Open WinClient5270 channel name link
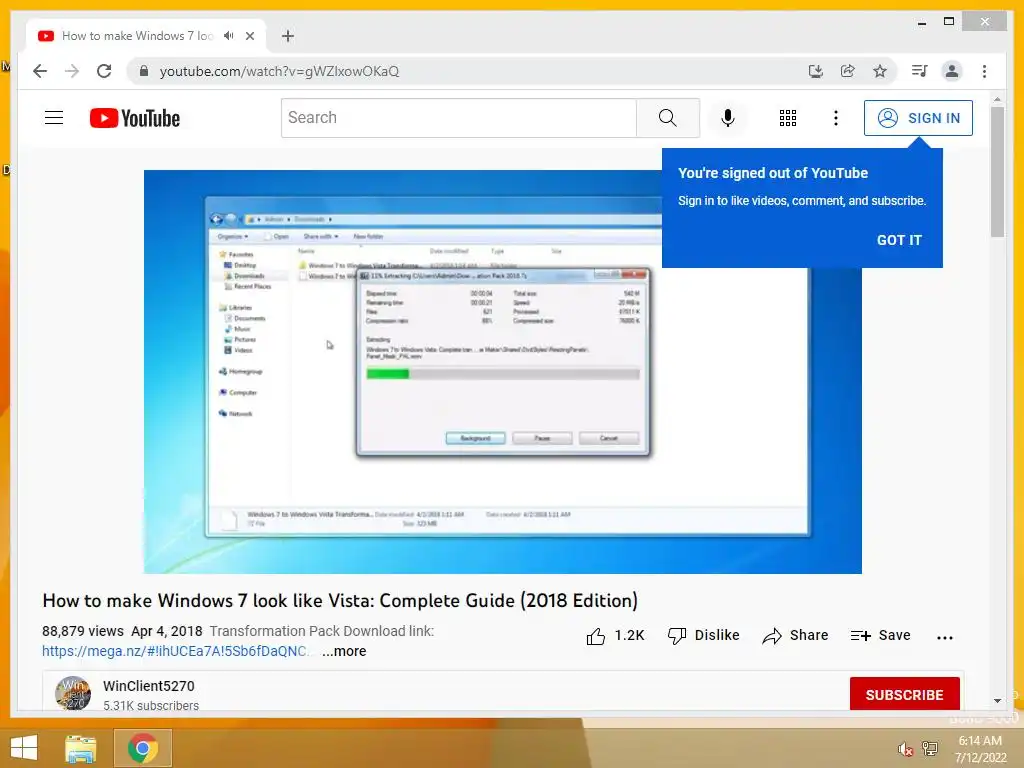This screenshot has width=1024, height=768. (x=148, y=686)
